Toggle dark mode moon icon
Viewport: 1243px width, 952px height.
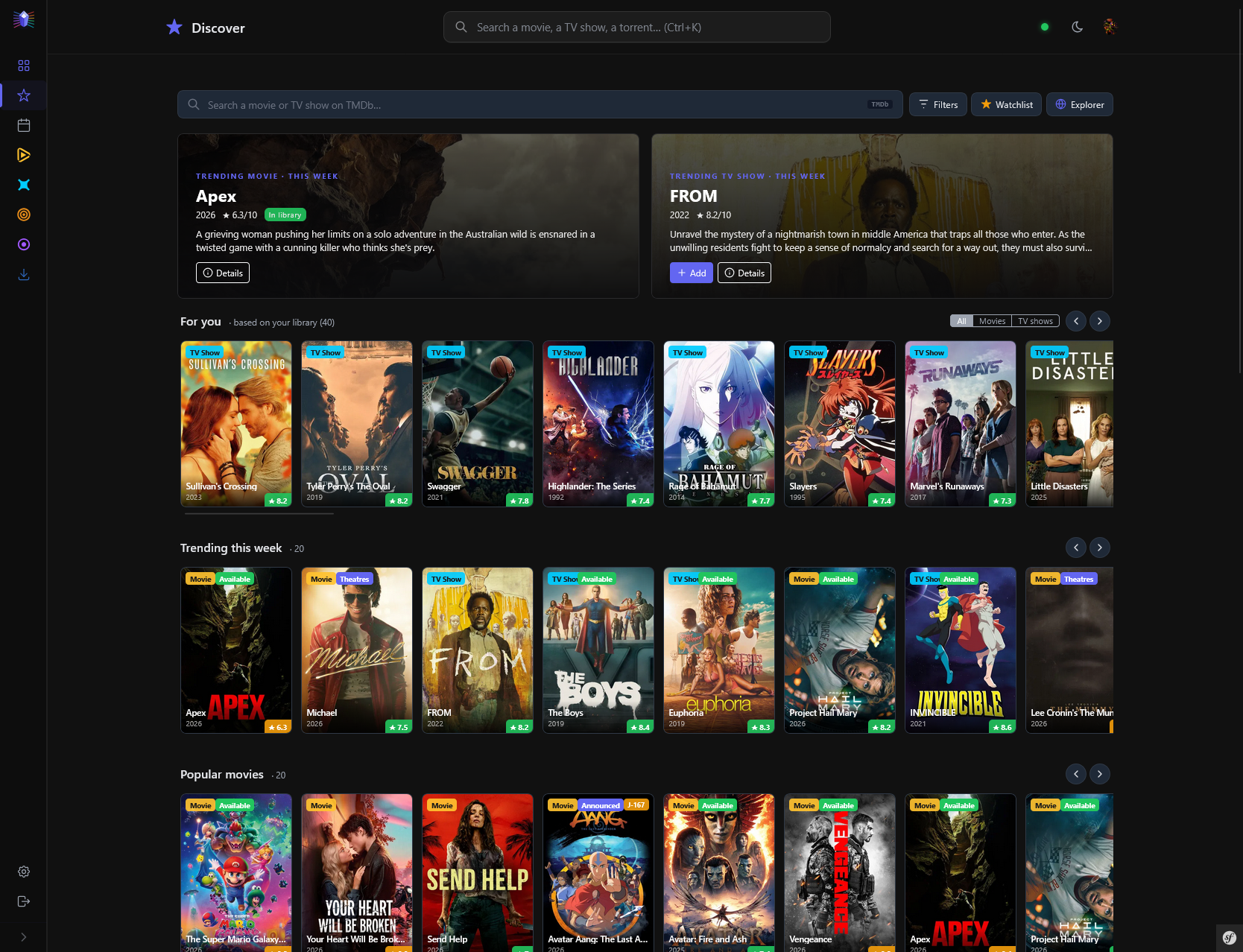pos(1077,27)
